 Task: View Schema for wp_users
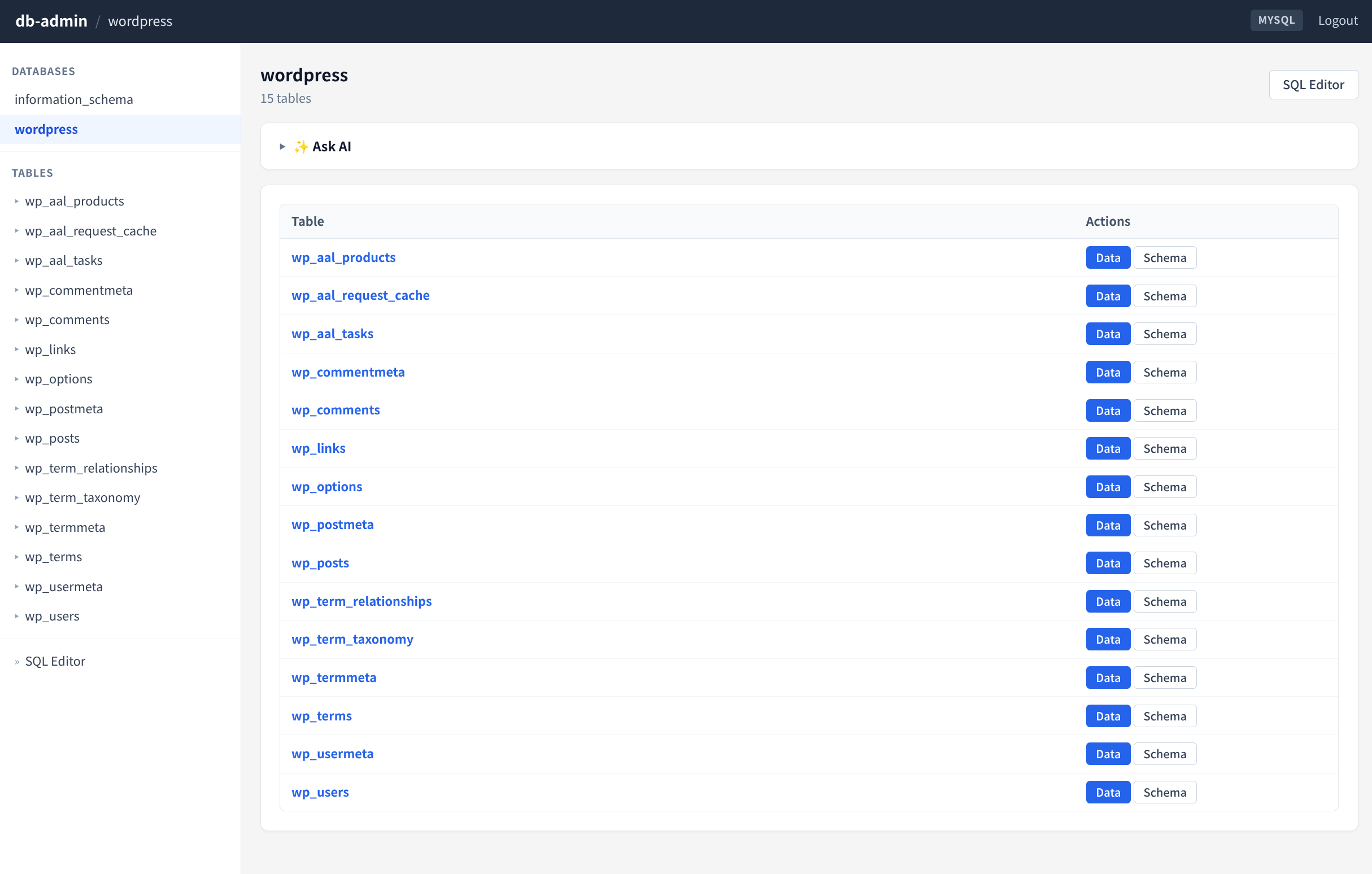point(1165,792)
